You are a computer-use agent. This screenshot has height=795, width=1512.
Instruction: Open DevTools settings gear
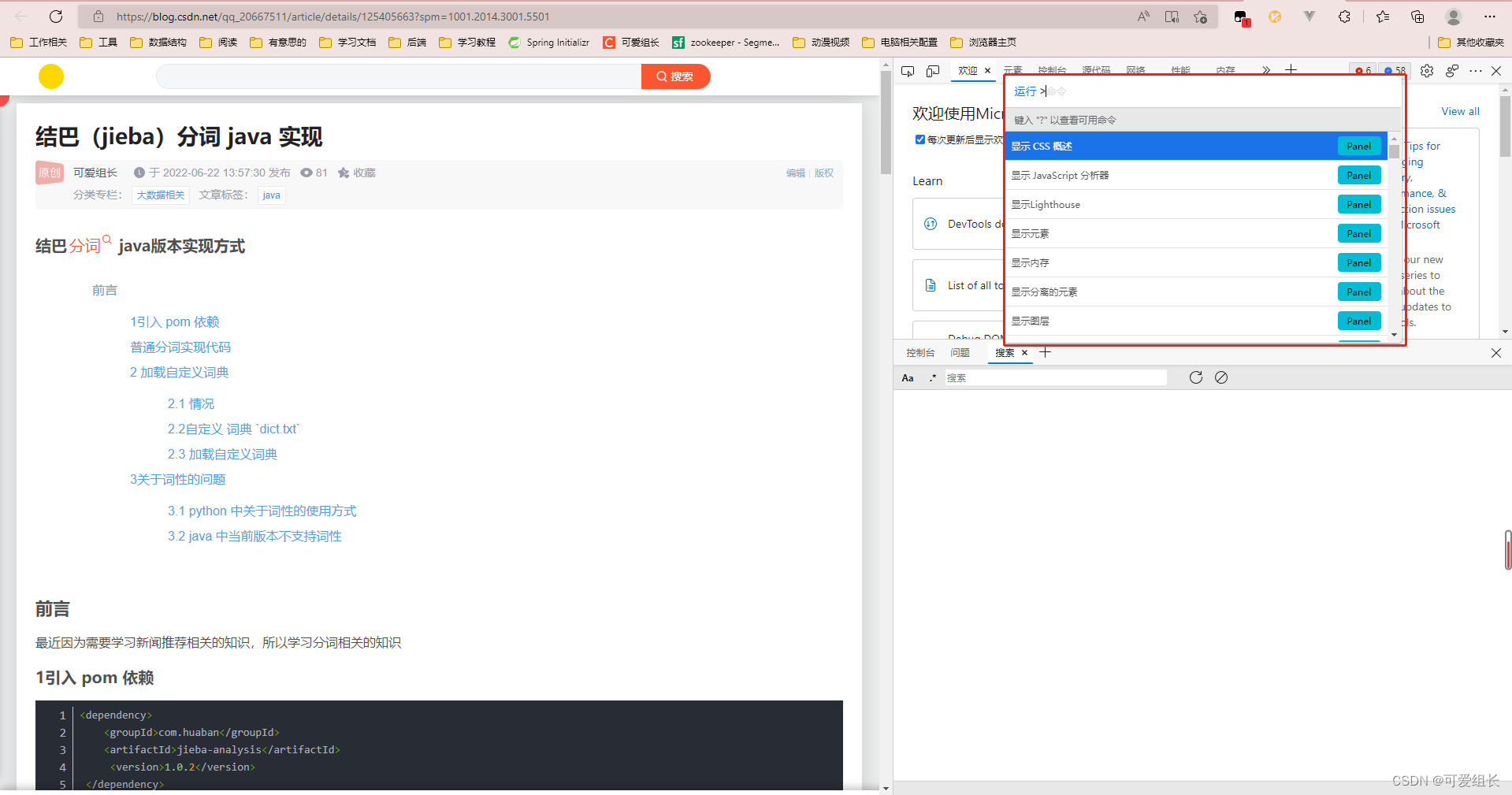(1427, 71)
